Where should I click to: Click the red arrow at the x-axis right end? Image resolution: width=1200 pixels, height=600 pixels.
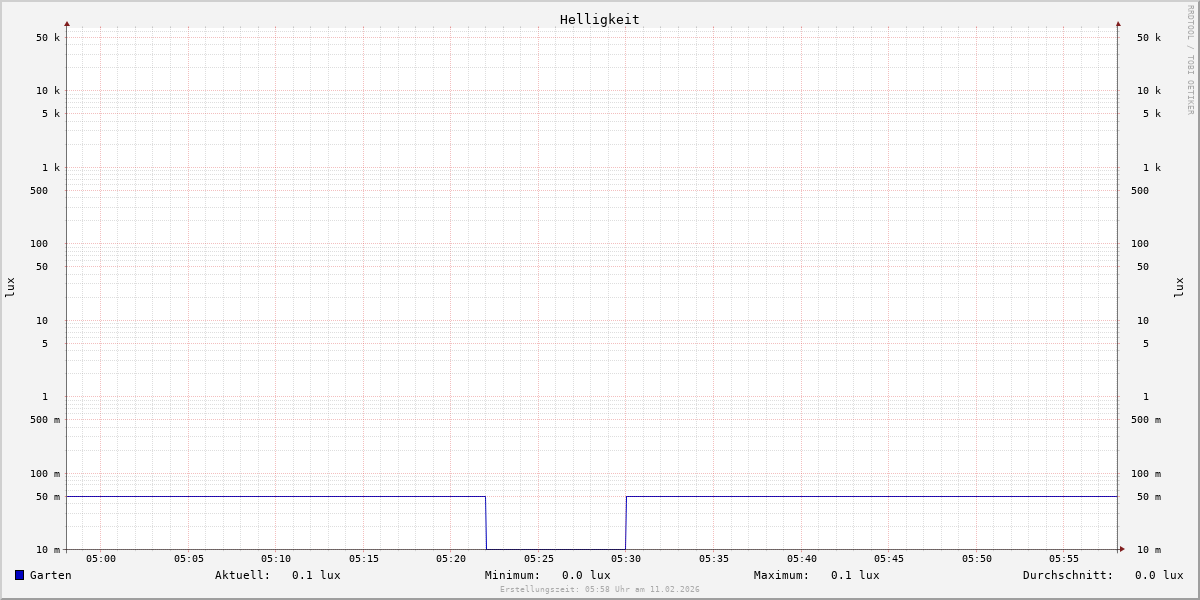pyautogui.click(x=1122, y=549)
